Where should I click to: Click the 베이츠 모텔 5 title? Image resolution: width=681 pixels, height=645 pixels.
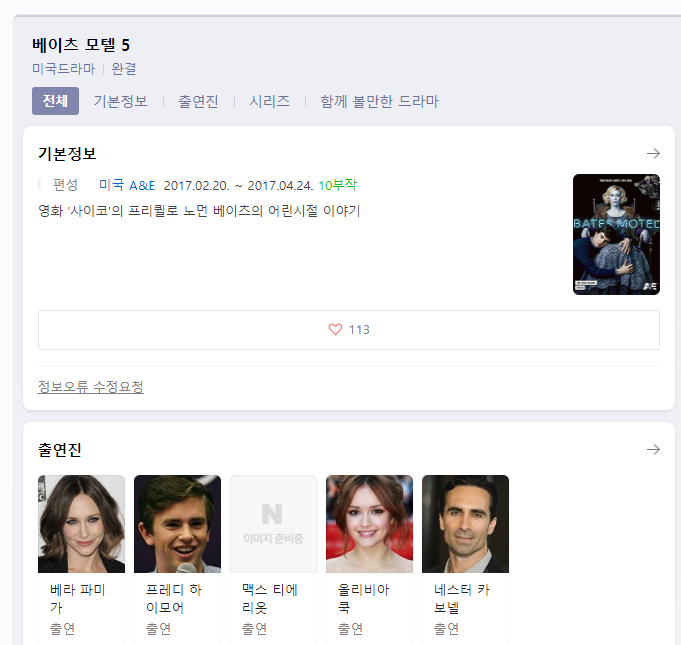click(81, 45)
